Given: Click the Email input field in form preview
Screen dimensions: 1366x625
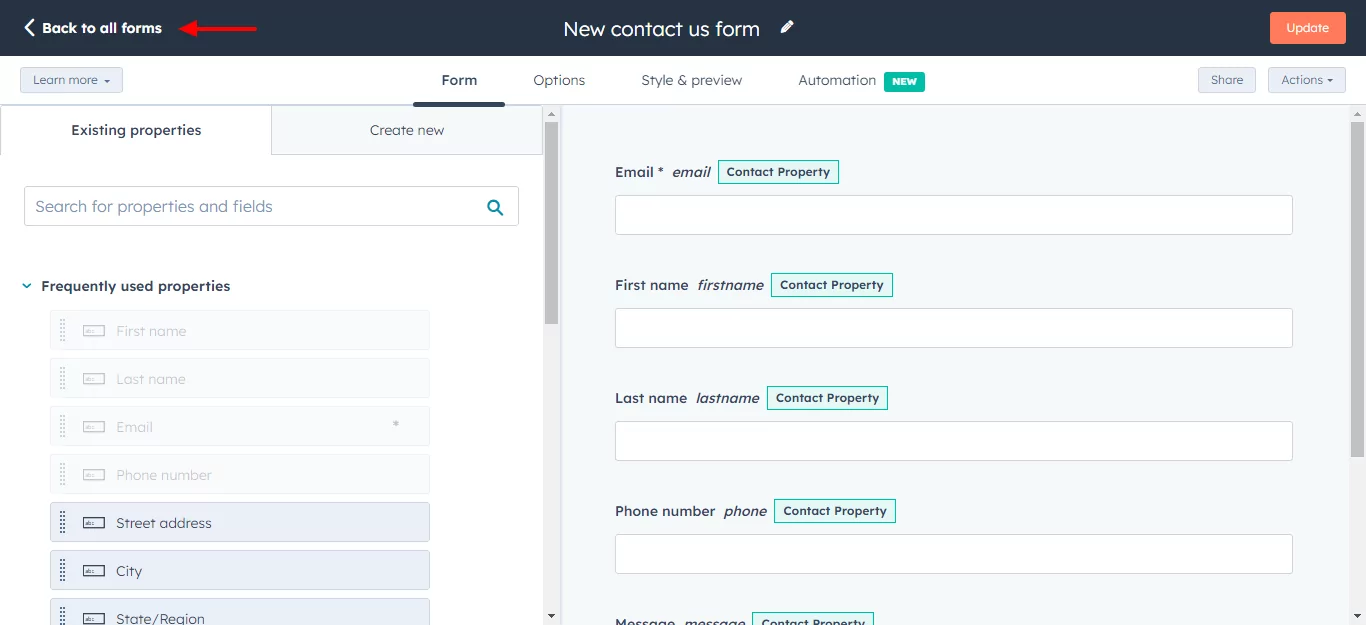Looking at the screenshot, I should [x=954, y=215].
